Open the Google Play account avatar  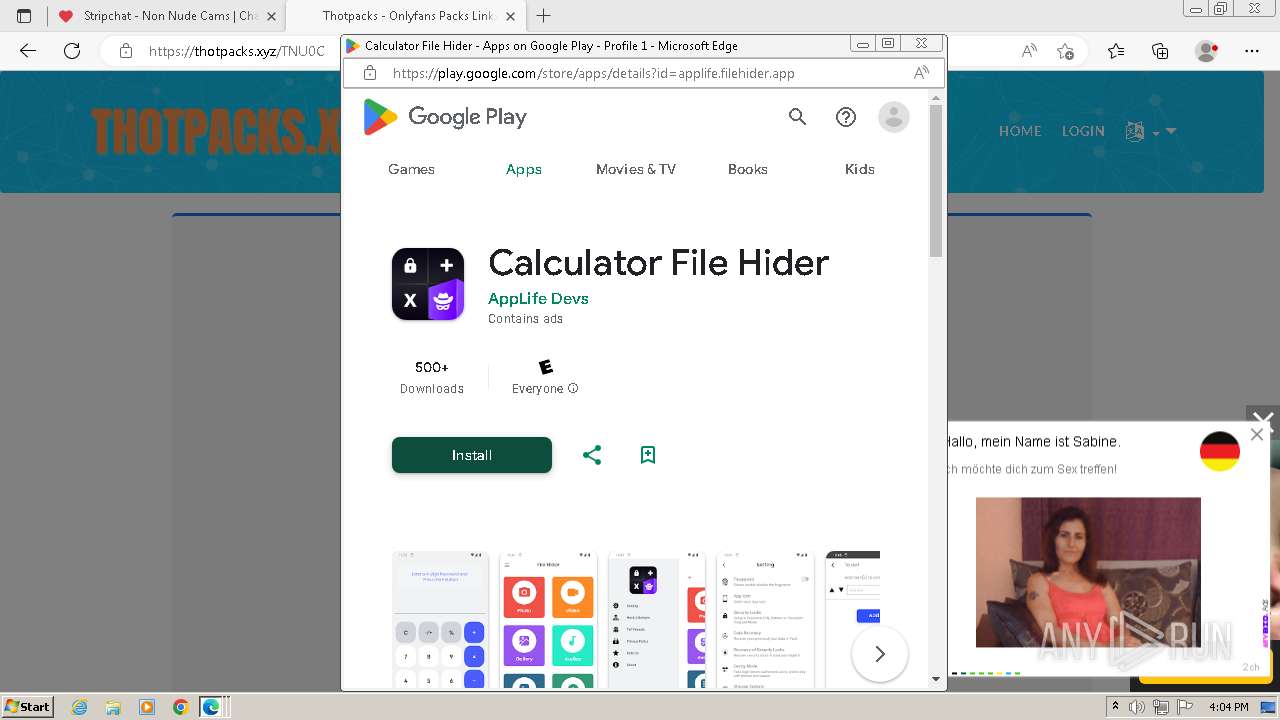pyautogui.click(x=894, y=117)
